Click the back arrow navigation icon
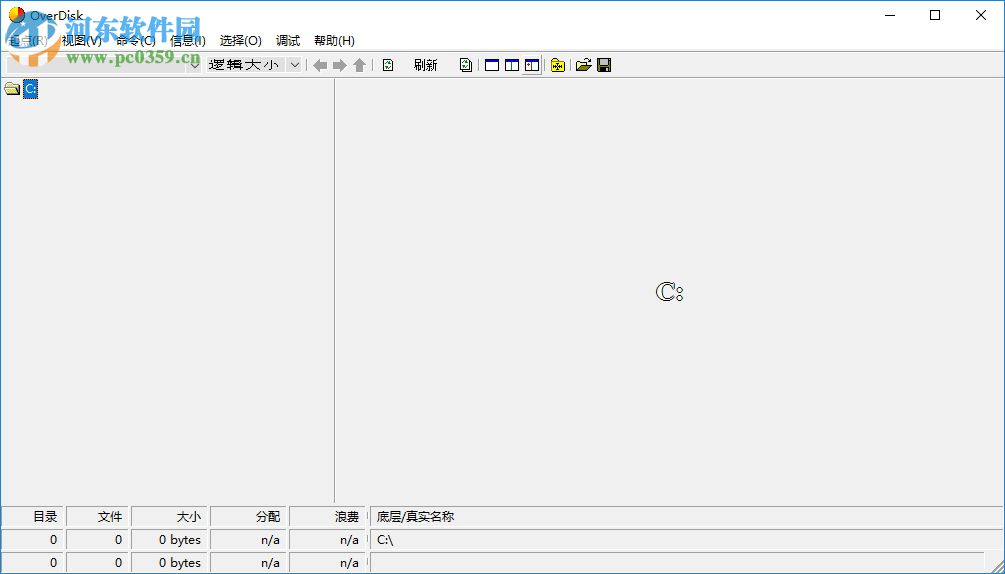1005x574 pixels. pos(320,65)
